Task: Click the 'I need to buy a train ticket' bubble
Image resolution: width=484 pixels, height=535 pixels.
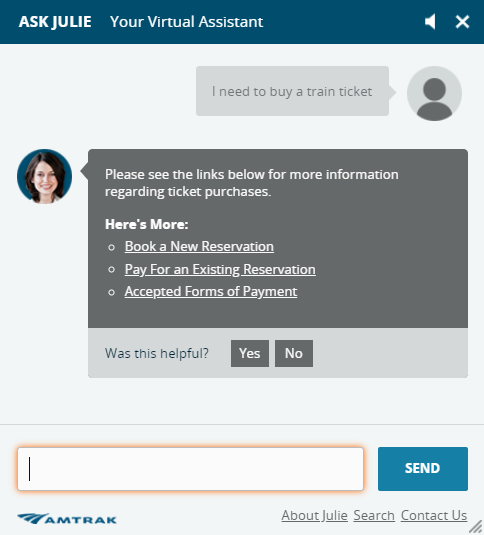Action: (292, 91)
